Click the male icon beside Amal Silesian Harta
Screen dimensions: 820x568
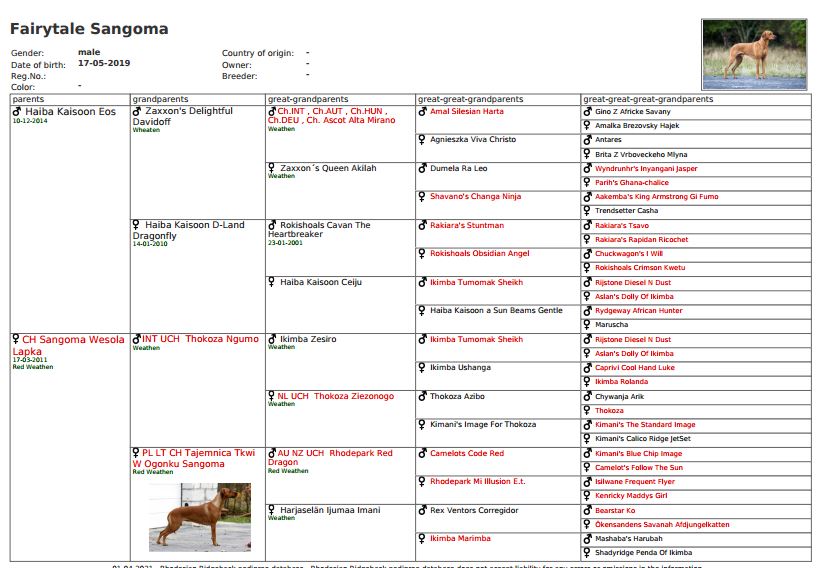click(423, 111)
